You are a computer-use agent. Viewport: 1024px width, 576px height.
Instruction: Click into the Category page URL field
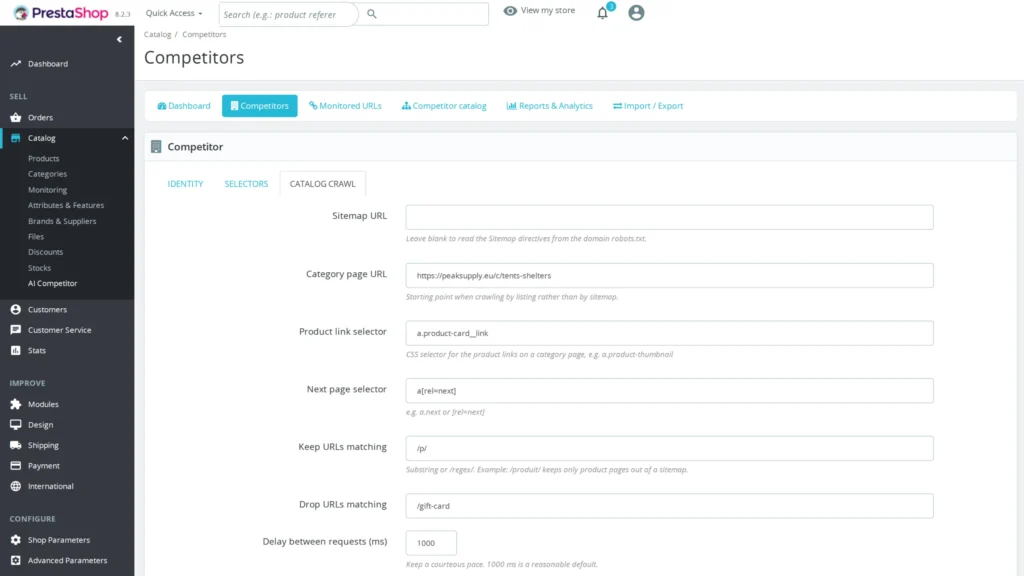click(669, 276)
